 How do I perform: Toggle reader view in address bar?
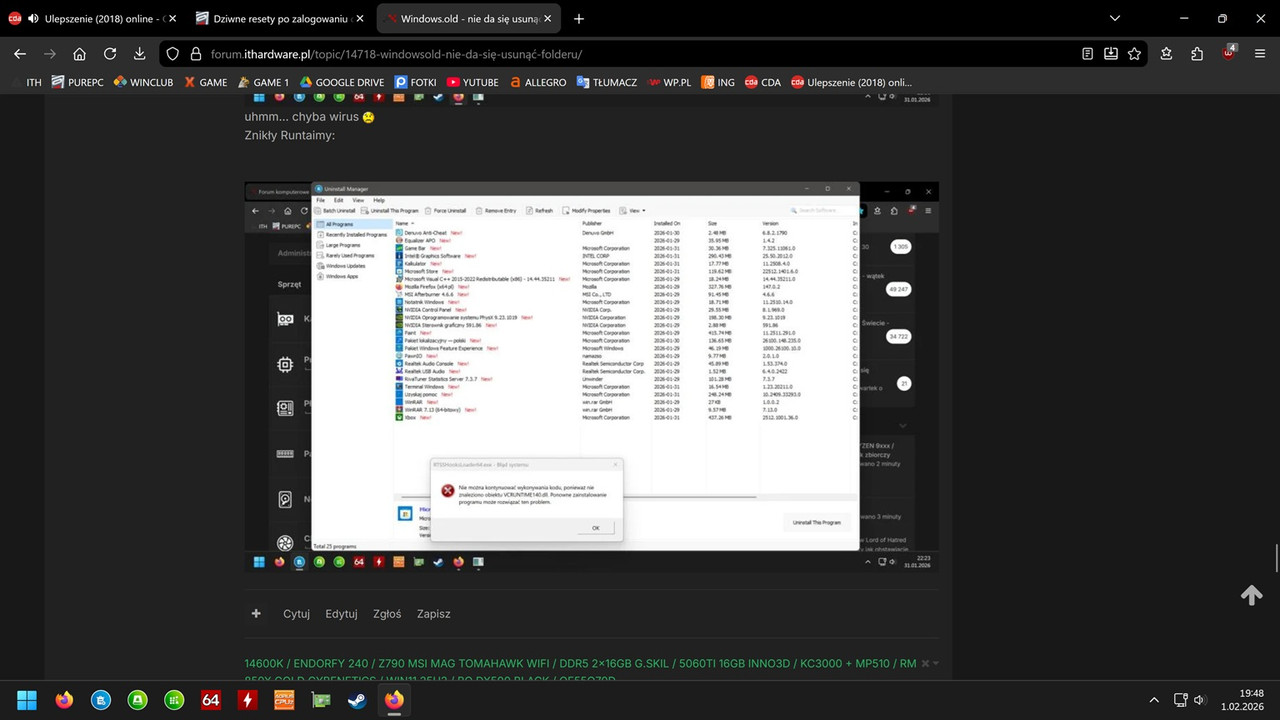click(x=1088, y=54)
